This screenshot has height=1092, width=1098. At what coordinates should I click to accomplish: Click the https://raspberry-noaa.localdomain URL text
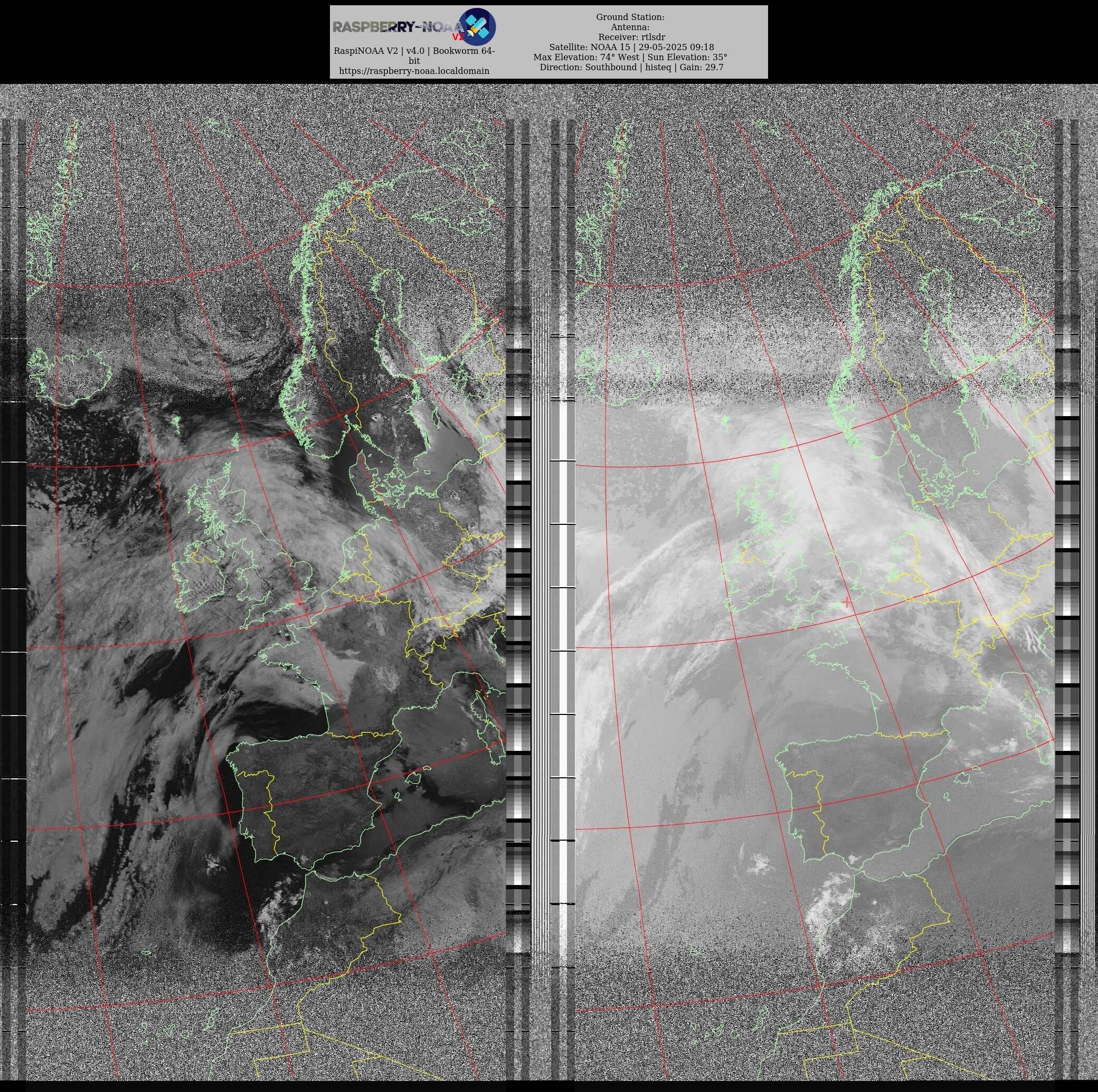pyautogui.click(x=414, y=71)
